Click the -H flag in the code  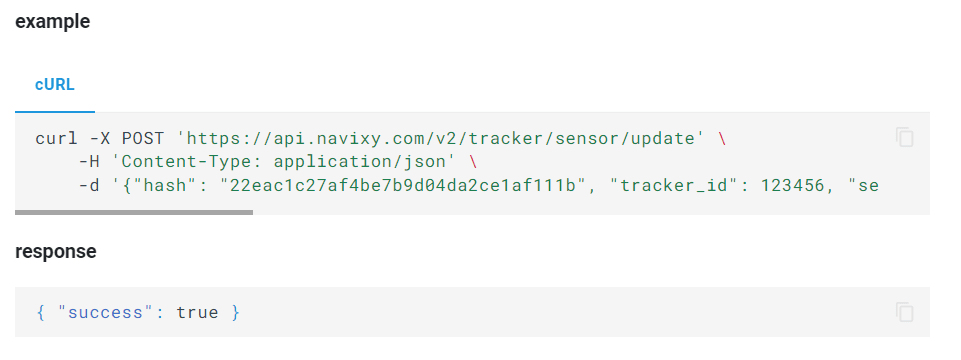(89, 162)
